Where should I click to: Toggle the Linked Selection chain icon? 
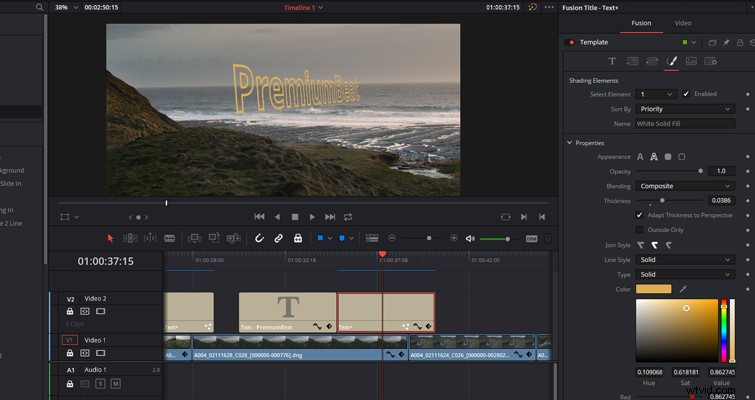coord(278,238)
